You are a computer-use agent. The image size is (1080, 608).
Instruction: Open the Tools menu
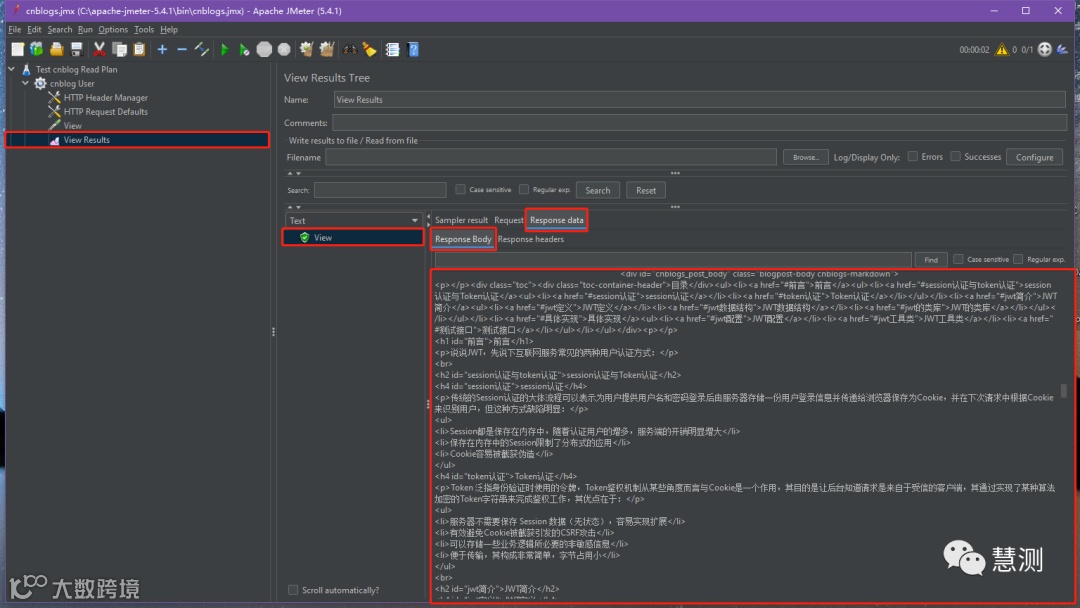144,30
